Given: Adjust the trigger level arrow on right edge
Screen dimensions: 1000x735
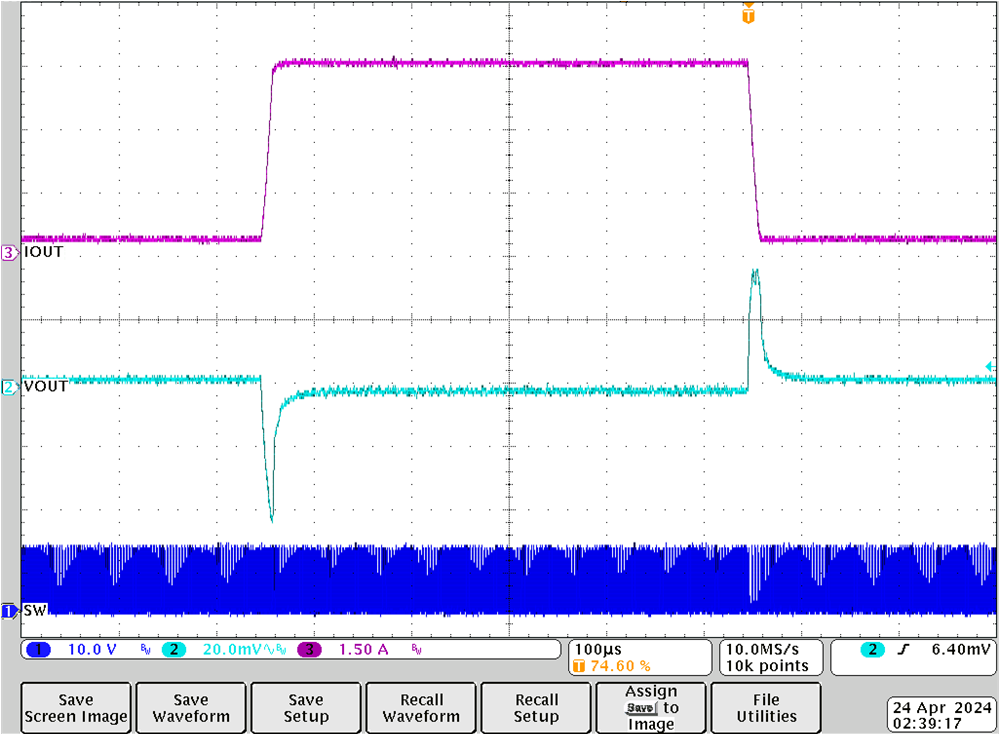Looking at the screenshot, I should (x=992, y=368).
